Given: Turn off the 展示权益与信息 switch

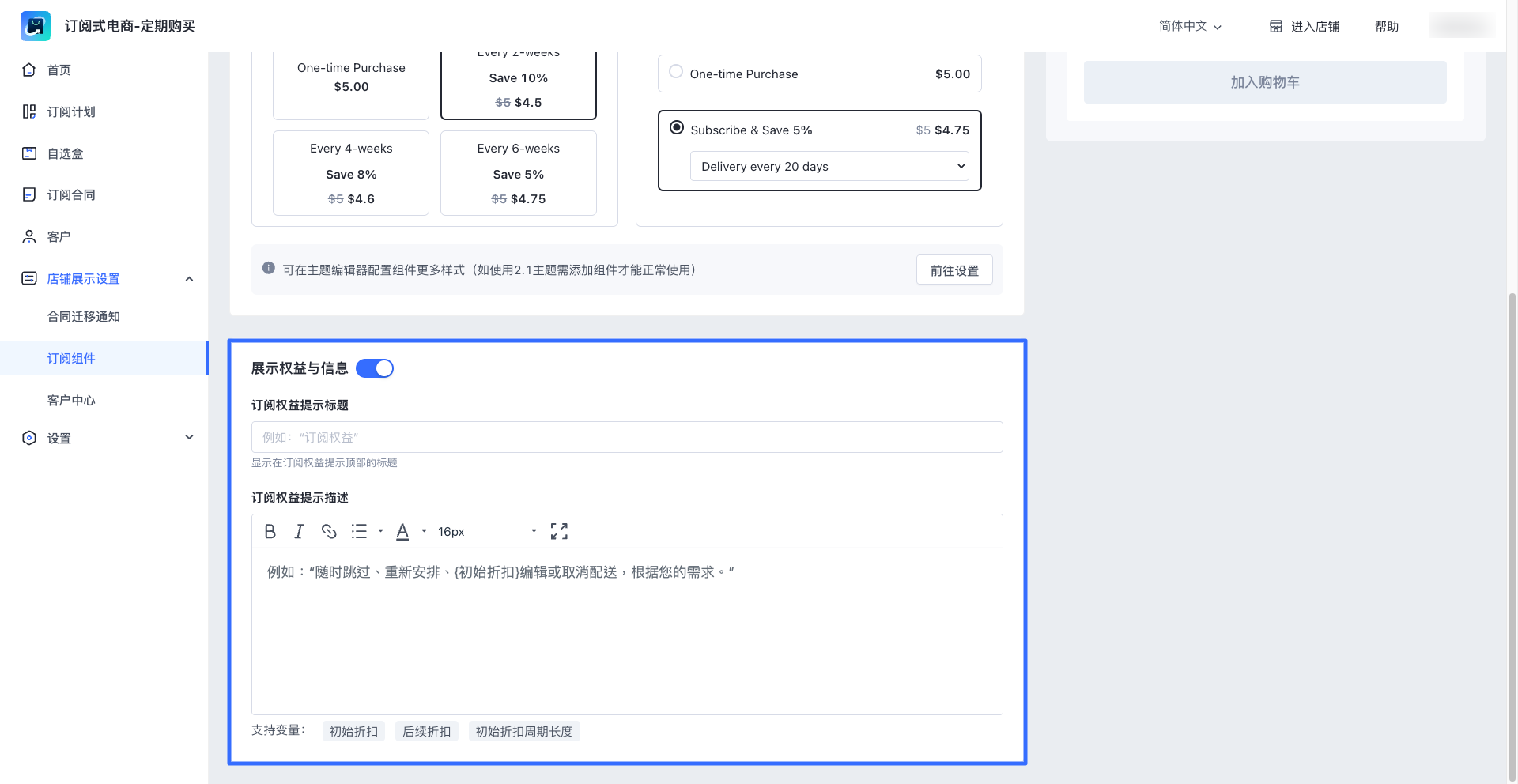Looking at the screenshot, I should (375, 368).
